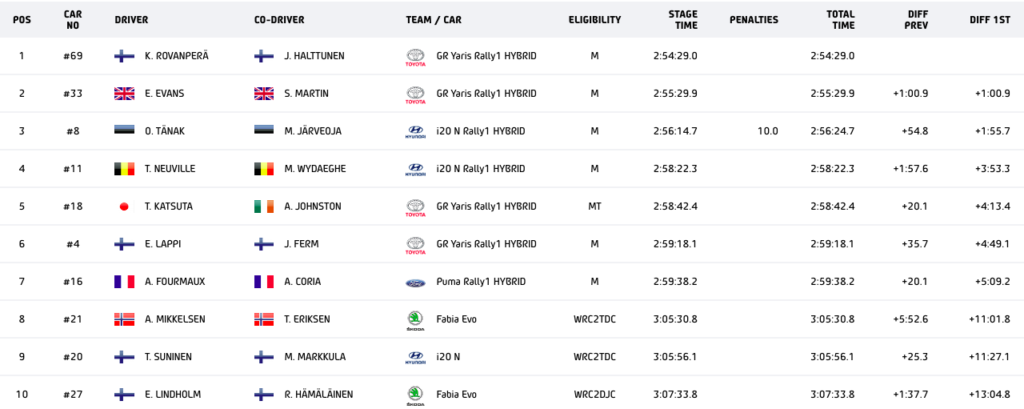The image size is (1024, 409).
Task: Click the Skoda logo in Mikkelsen's row
Action: 415,319
